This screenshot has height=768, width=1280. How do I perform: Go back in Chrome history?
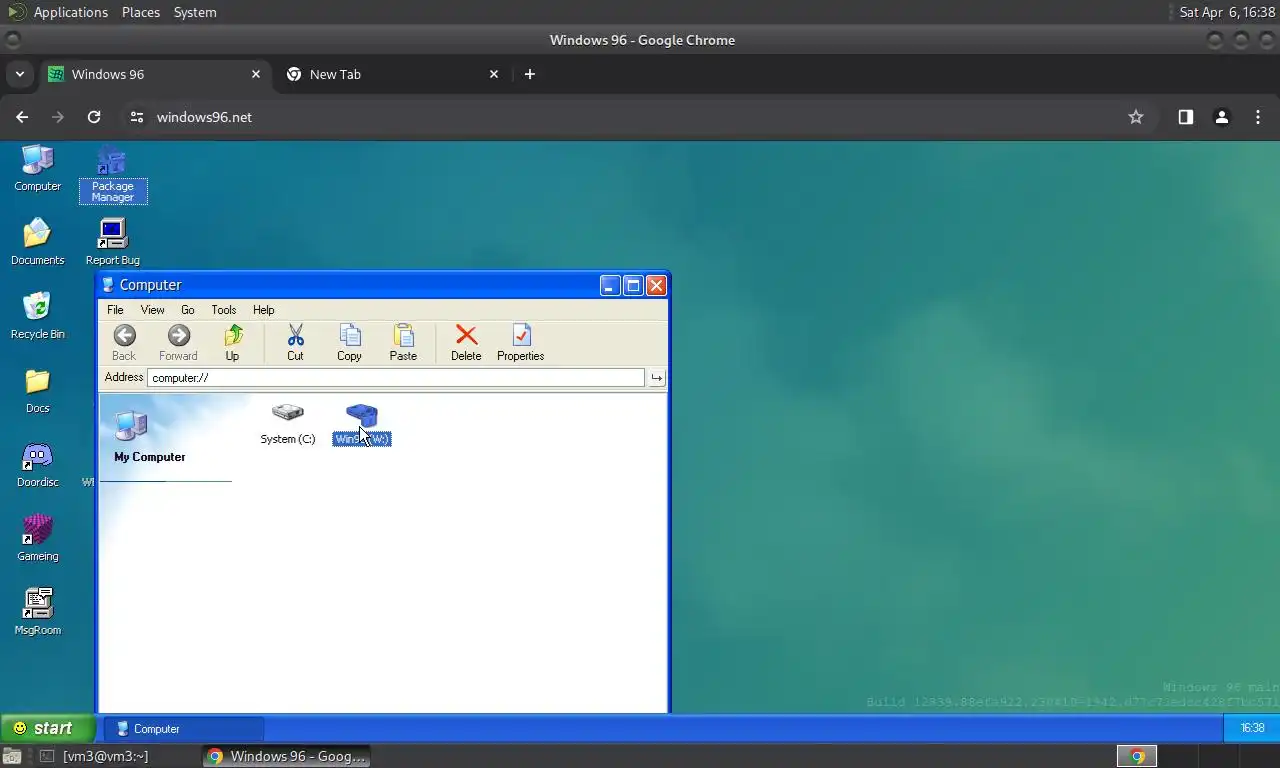point(22,117)
